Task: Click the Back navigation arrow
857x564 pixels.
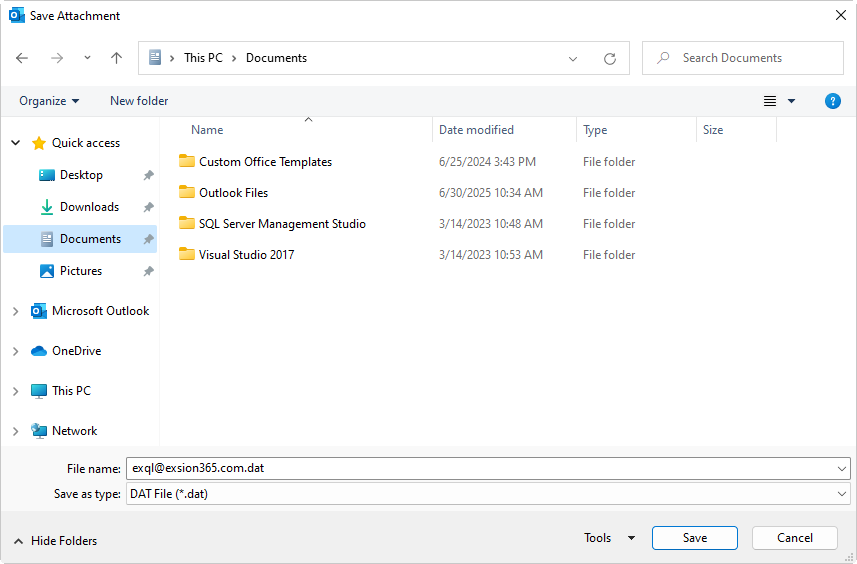Action: coord(22,58)
